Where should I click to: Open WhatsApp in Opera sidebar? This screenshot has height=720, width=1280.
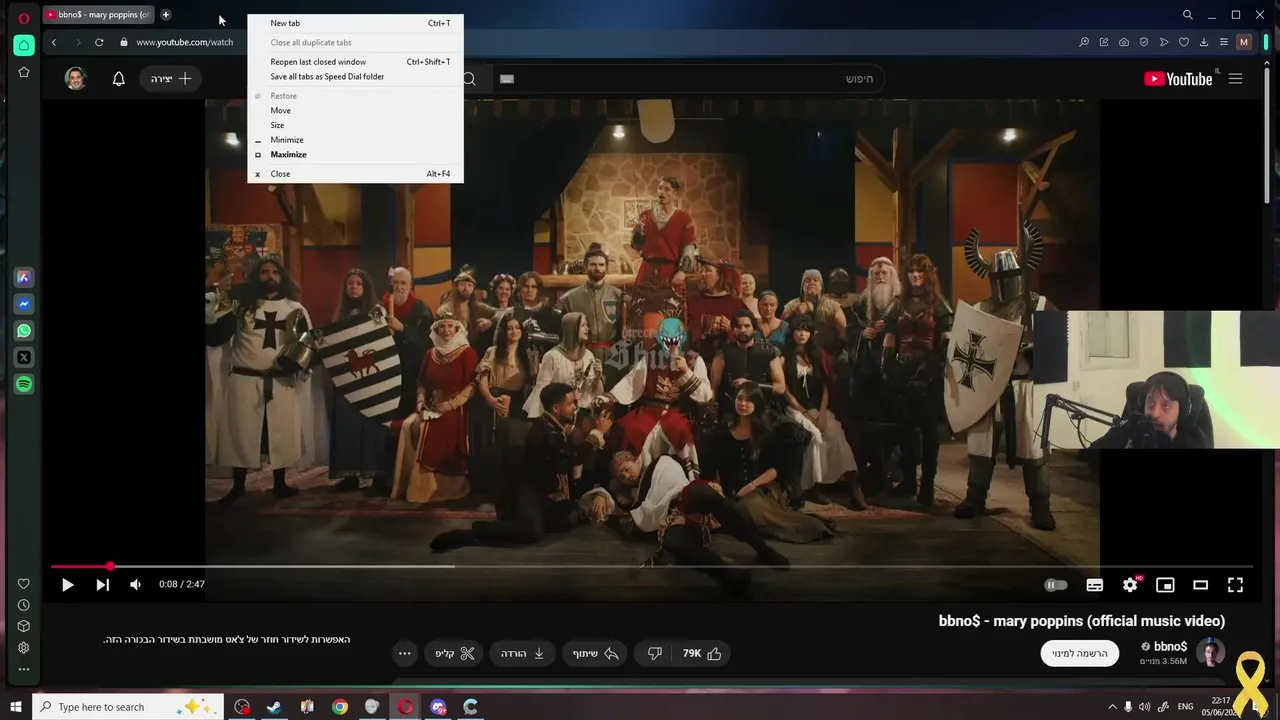[x=24, y=331]
